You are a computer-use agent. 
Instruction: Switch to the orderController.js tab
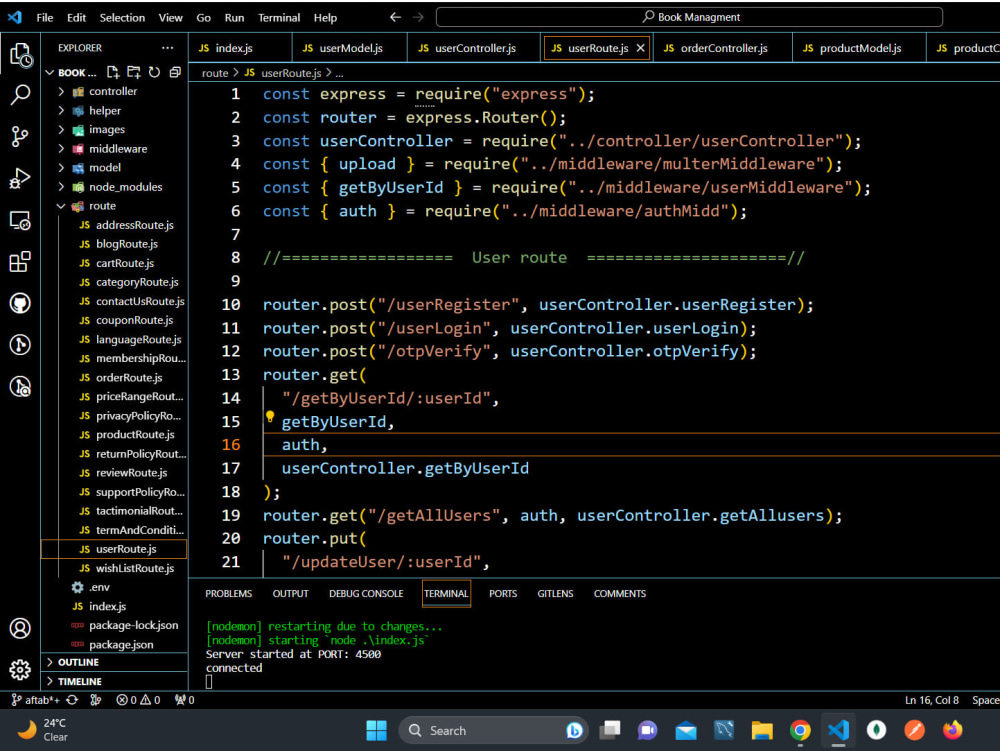point(723,48)
